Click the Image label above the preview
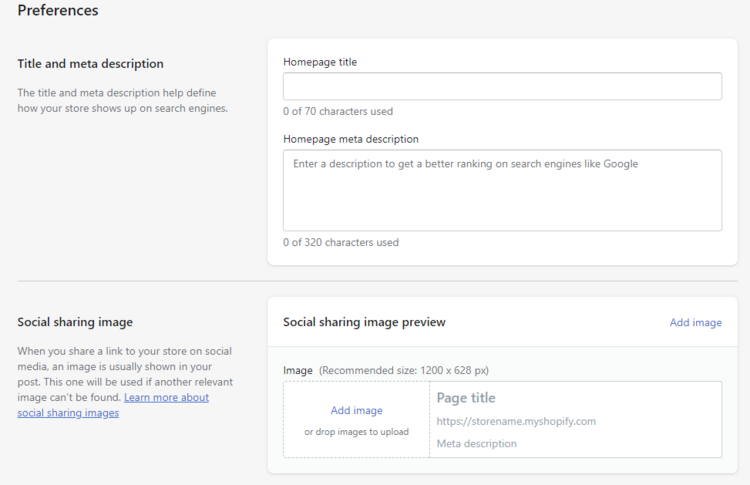 [298, 370]
